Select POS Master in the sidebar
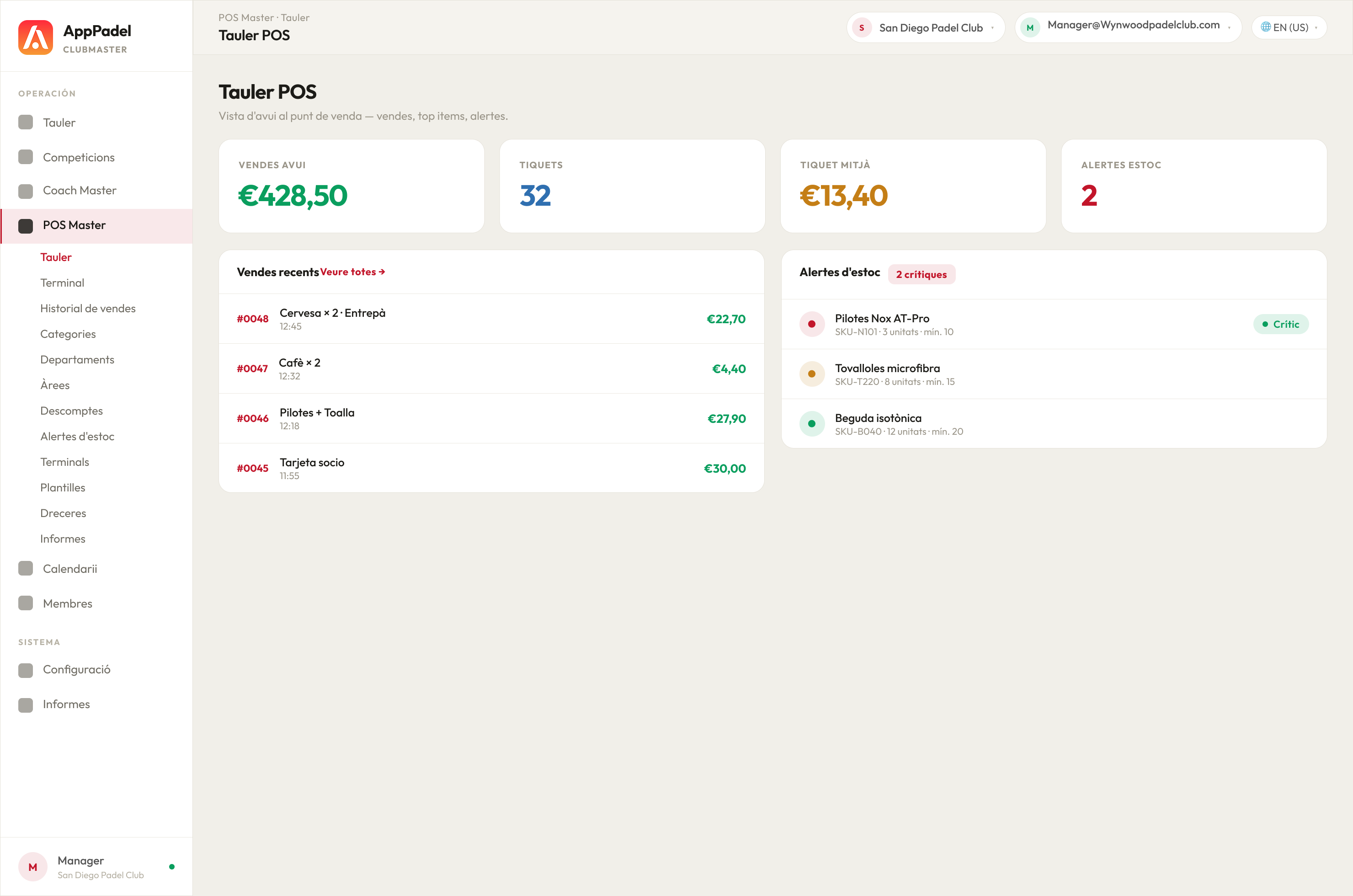Image resolution: width=1353 pixels, height=896 pixels. [x=96, y=226]
